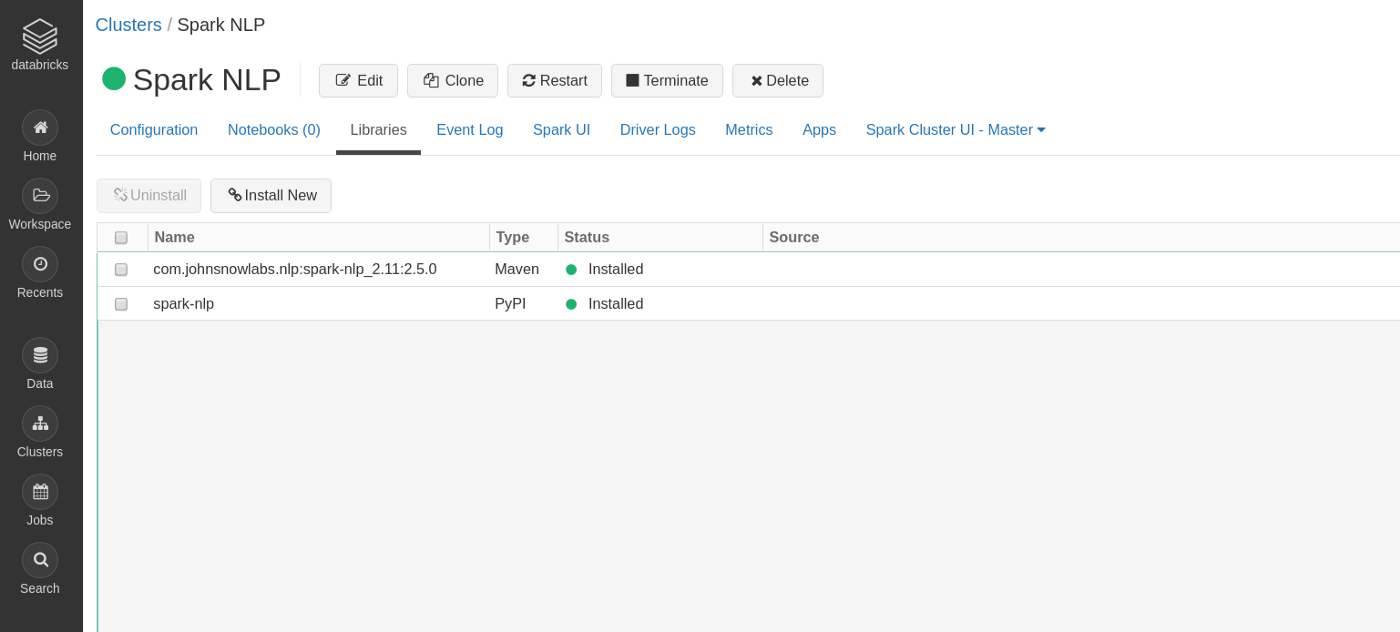Image resolution: width=1400 pixels, height=632 pixels.
Task: Click Installed status text for PyPI library
Action: point(616,304)
